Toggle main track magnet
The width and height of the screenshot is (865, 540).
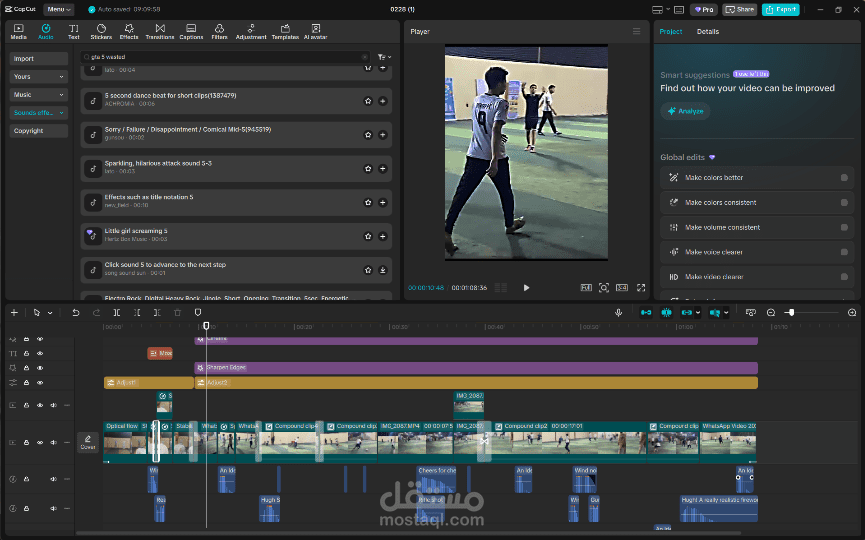[646, 313]
